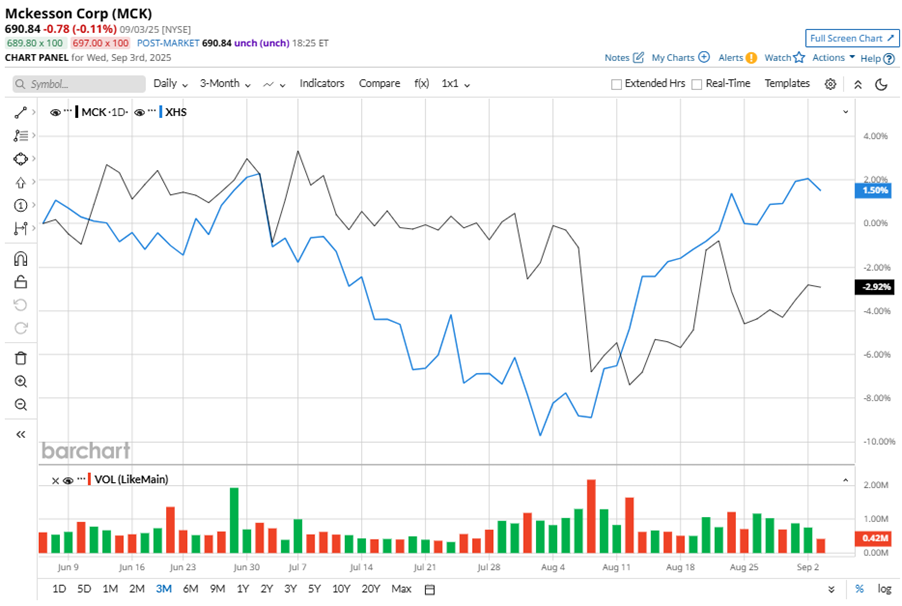Image resolution: width=902 pixels, height=606 pixels.
Task: Toggle XHS series visibility eye
Action: (139, 112)
